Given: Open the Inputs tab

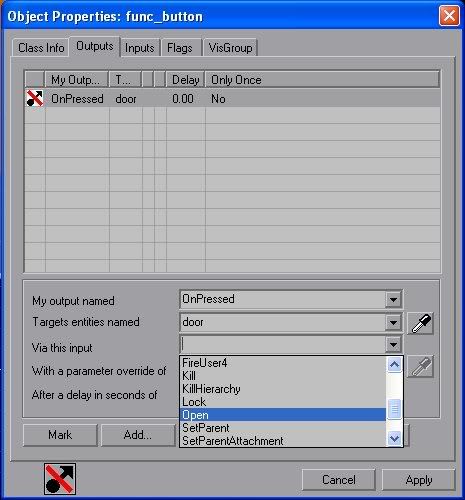Looking at the screenshot, I should pyautogui.click(x=140, y=48).
